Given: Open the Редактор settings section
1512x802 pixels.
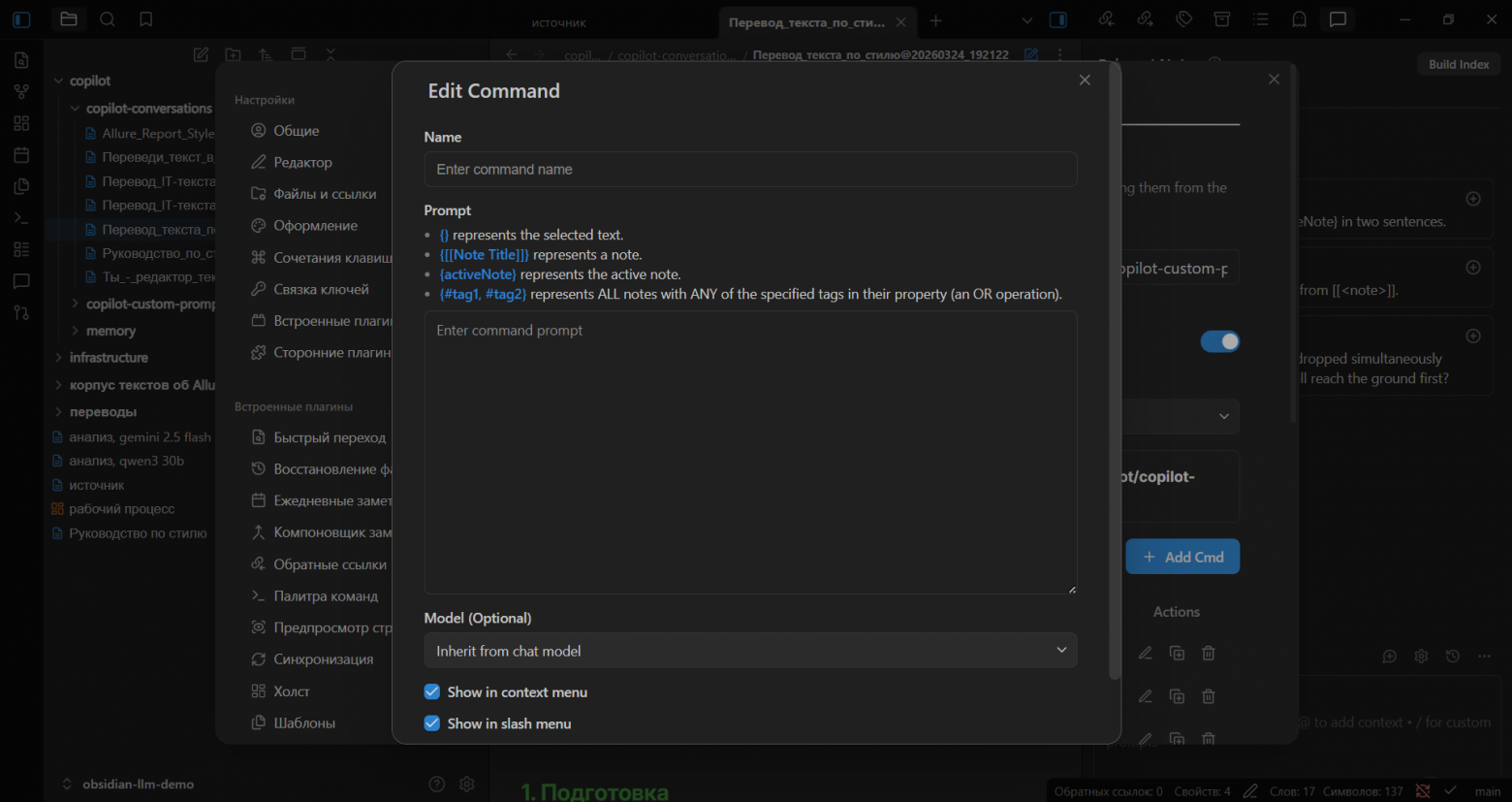Looking at the screenshot, I should pyautogui.click(x=302, y=163).
